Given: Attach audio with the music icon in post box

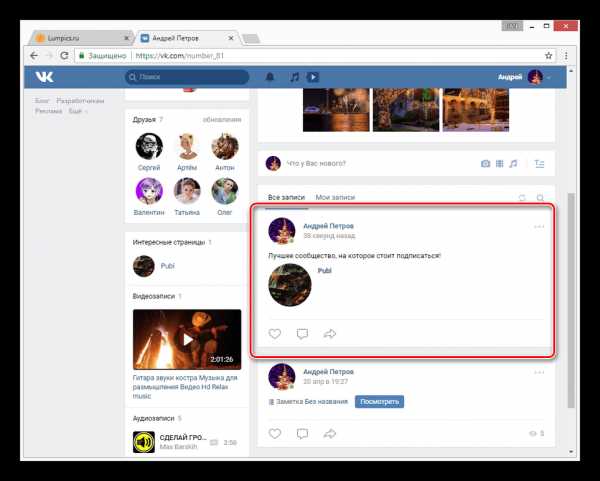Looking at the screenshot, I should [513, 164].
